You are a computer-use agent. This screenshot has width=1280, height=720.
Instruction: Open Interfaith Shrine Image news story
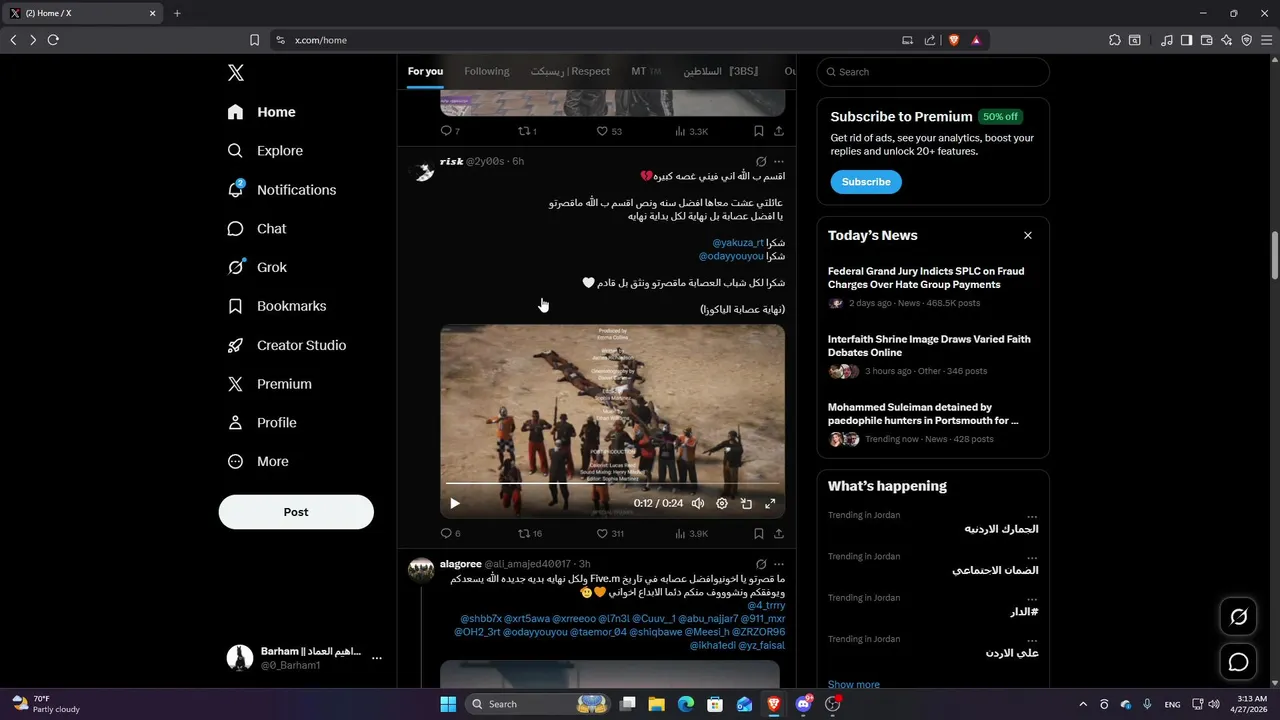point(933,354)
